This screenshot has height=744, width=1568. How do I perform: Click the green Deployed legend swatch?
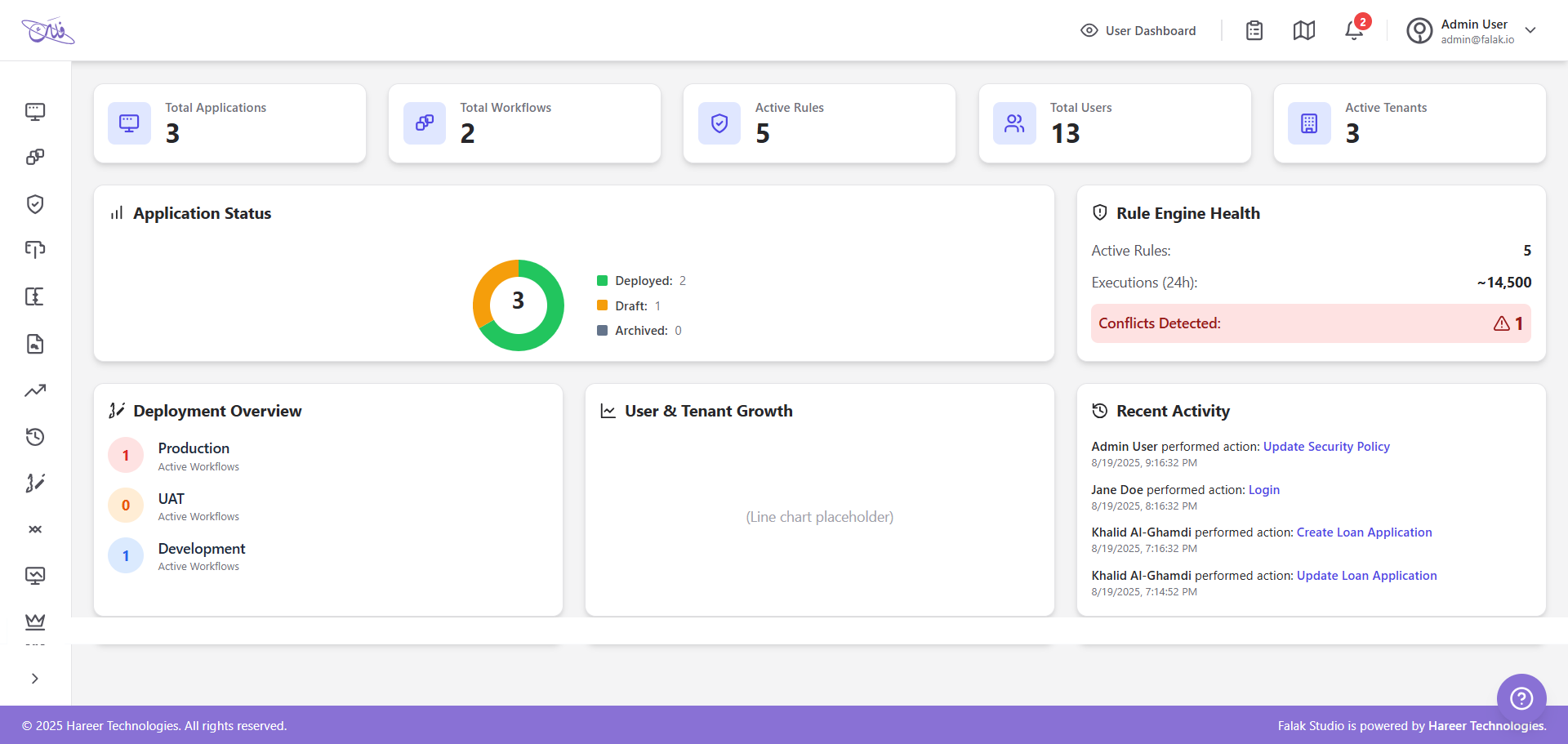coord(602,281)
